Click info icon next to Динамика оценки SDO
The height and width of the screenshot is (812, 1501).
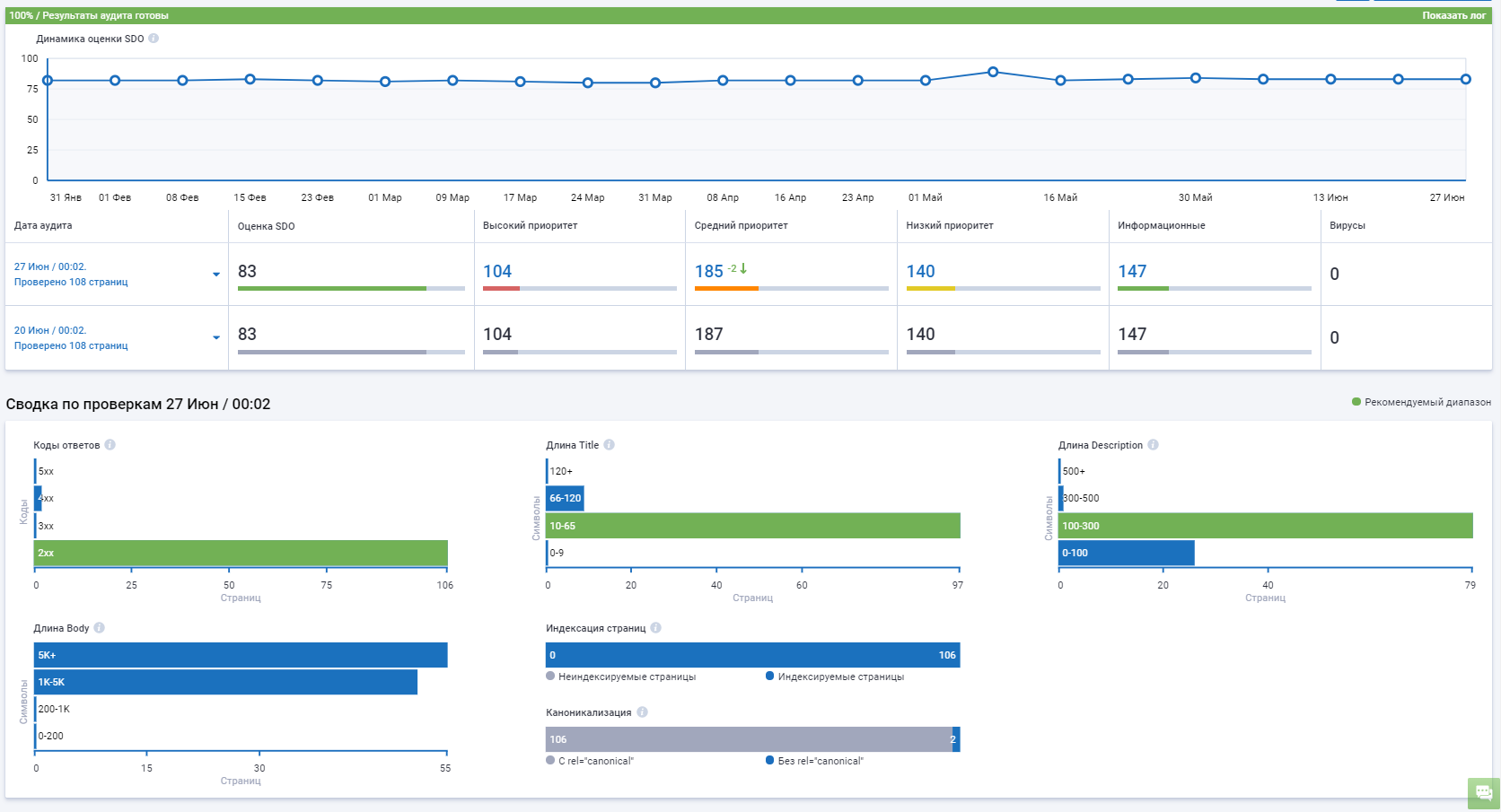tap(154, 39)
